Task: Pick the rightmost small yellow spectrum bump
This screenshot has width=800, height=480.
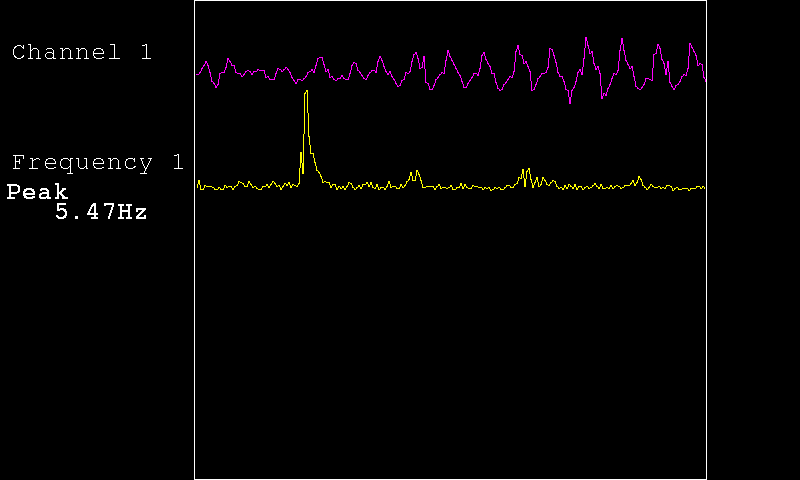Action: tap(638, 179)
